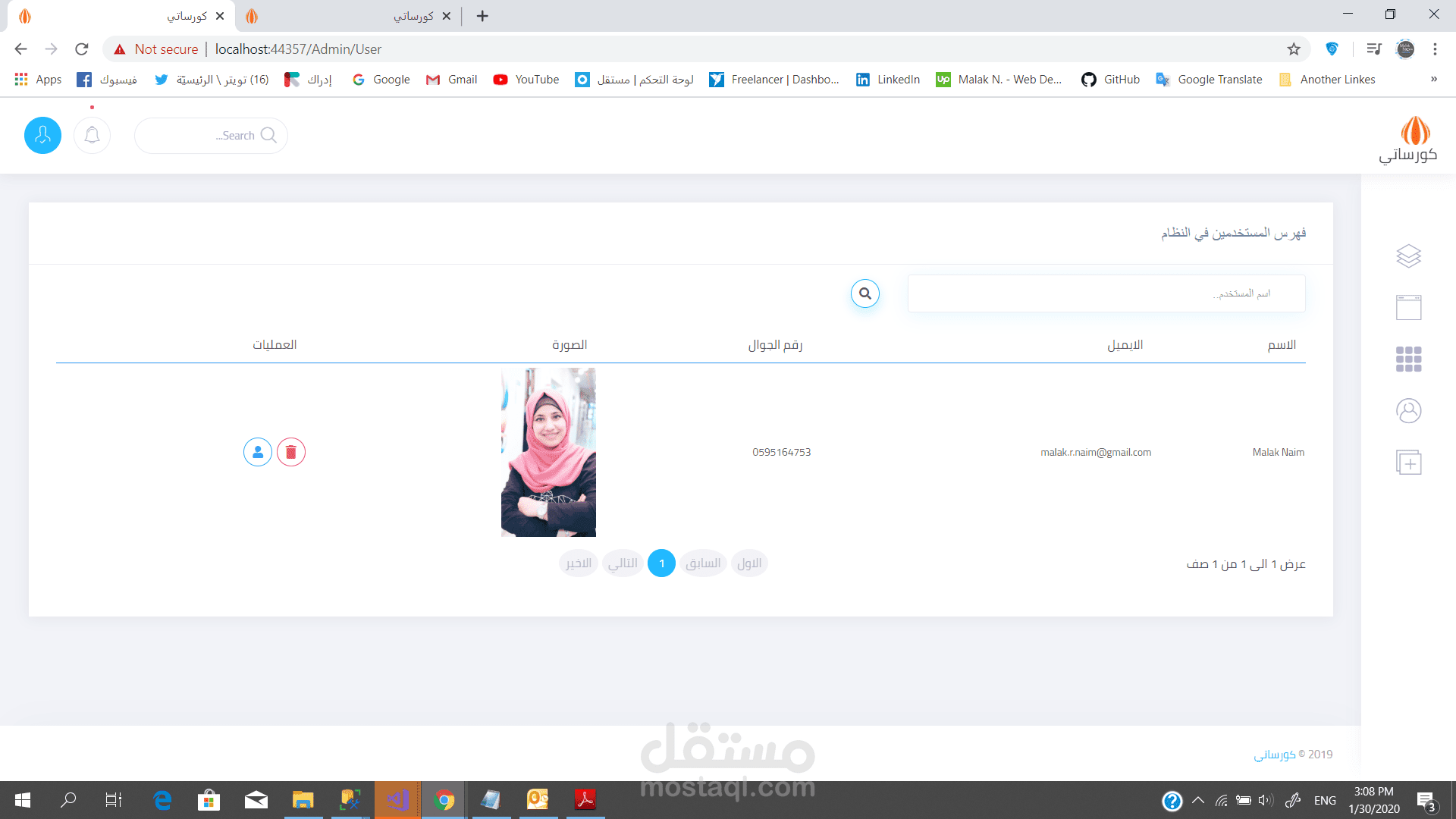Viewport: 1456px width, 819px height.
Task: Click the red delete user trash icon
Action: 290,452
